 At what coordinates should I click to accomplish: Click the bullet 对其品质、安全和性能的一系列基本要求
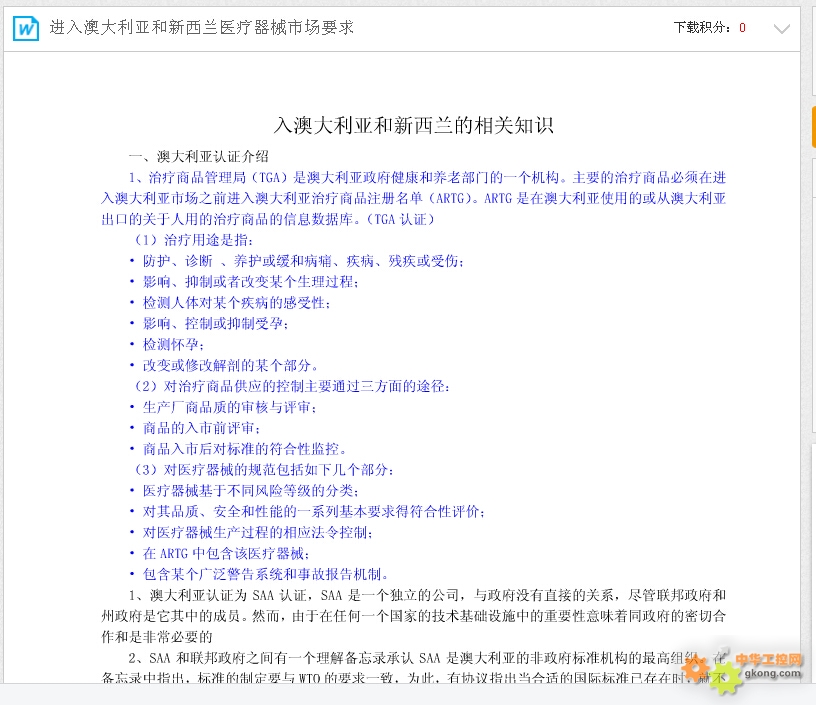(x=308, y=511)
